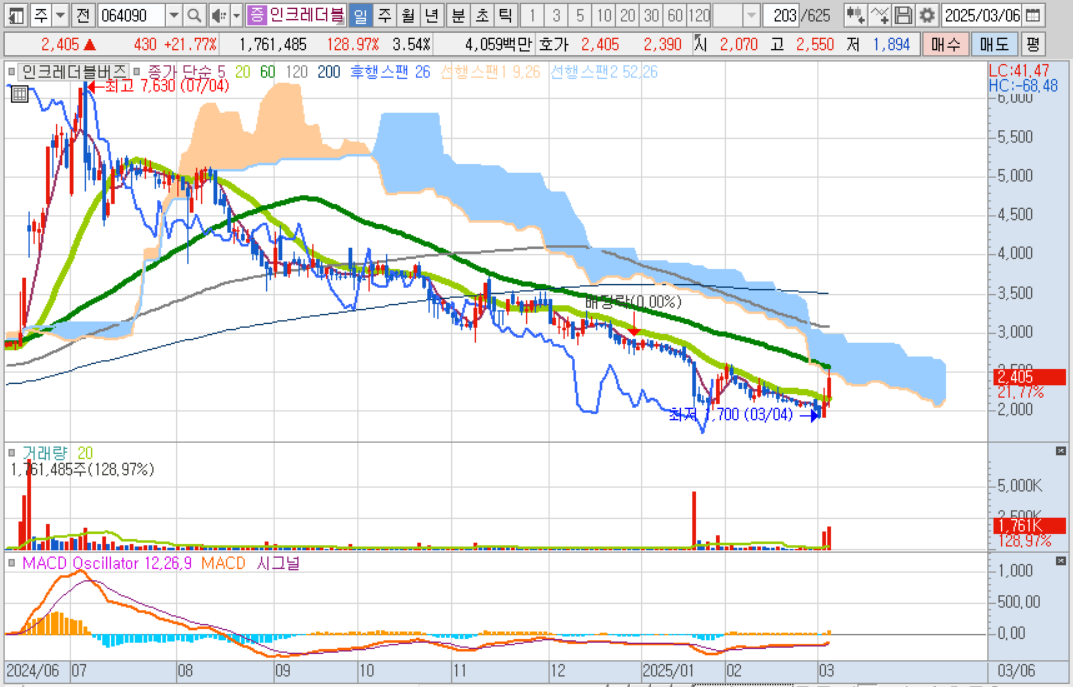Add candlestick chart type icon

pos(854,14)
